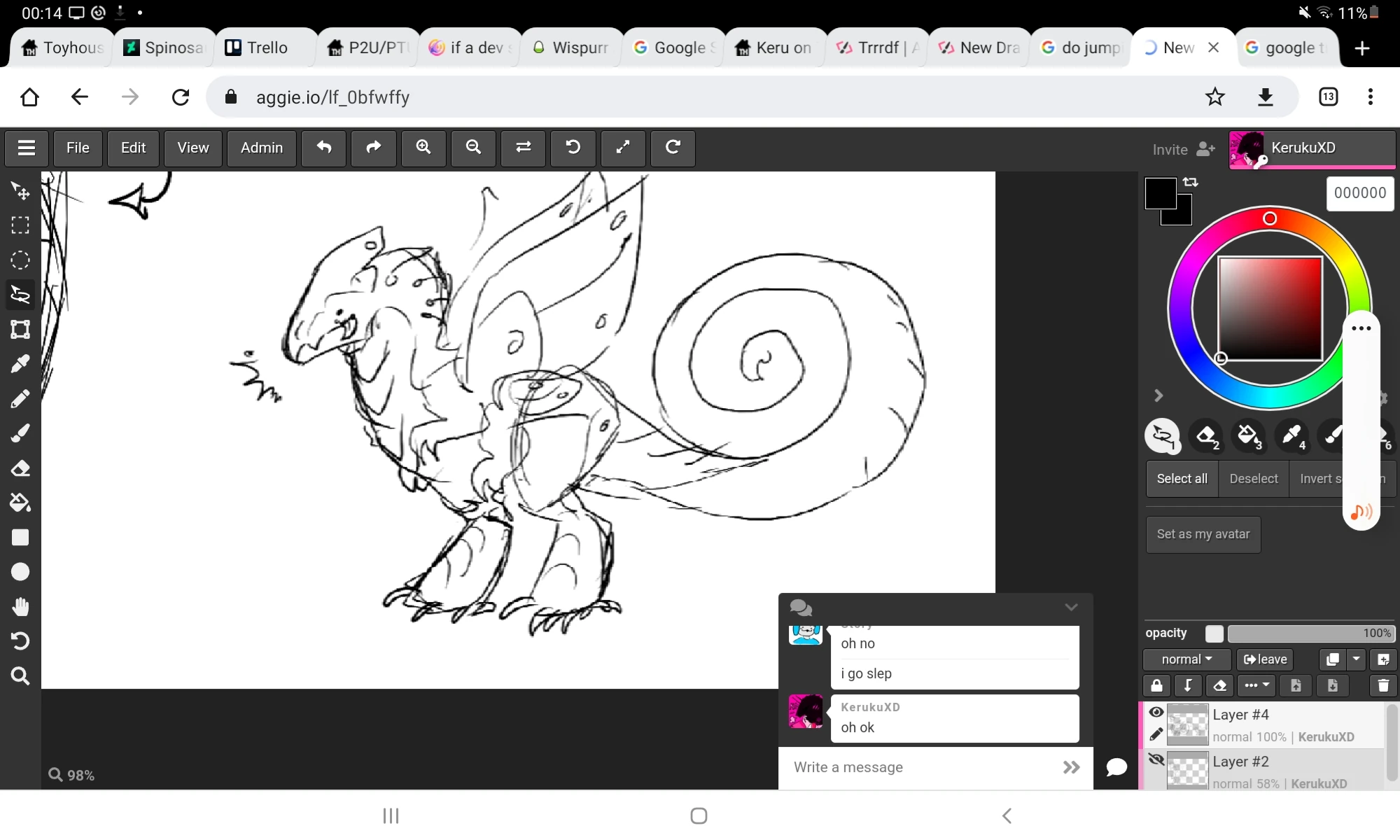Click Set as my avatar button

[1203, 534]
